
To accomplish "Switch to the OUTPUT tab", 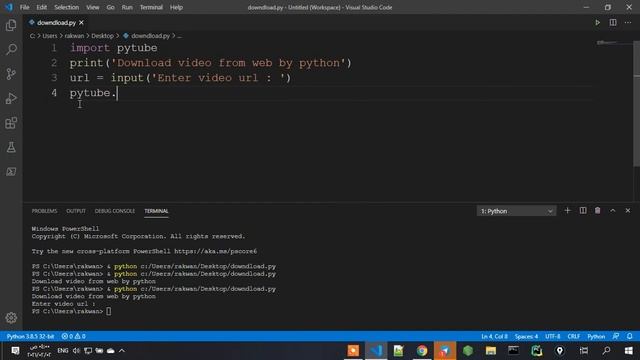I will (76, 211).
